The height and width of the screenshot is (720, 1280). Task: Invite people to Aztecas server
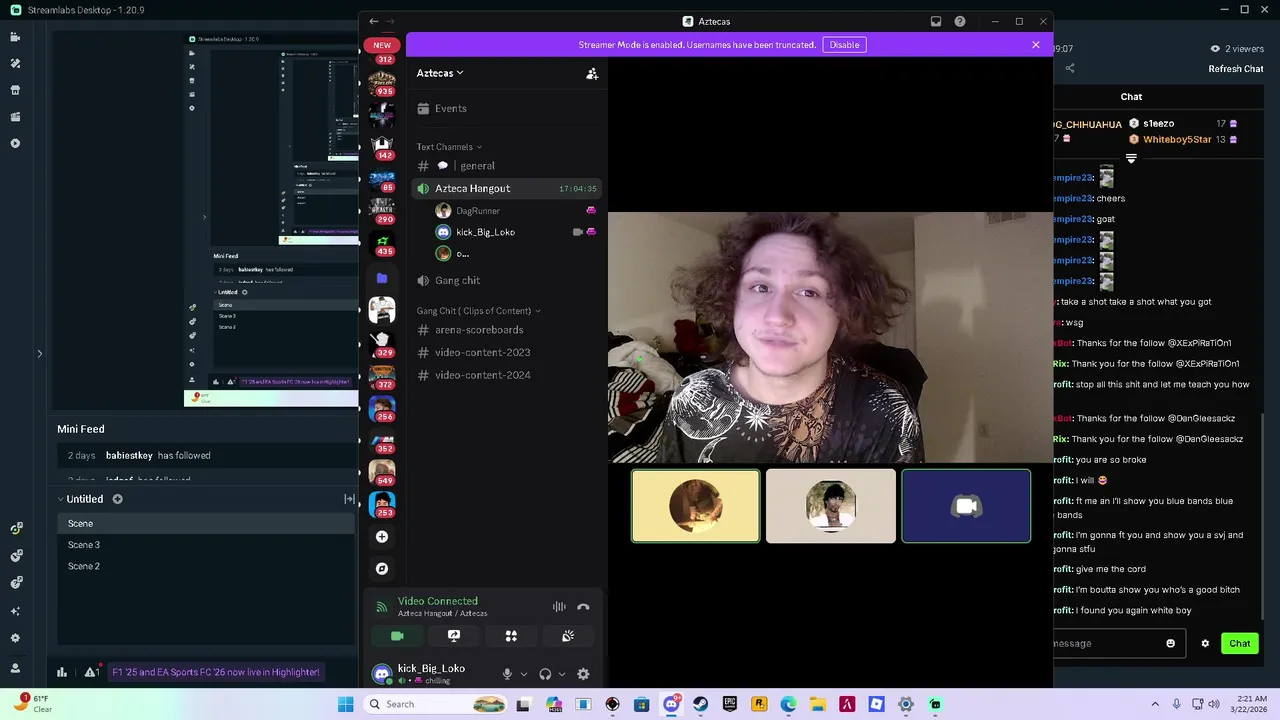592,73
